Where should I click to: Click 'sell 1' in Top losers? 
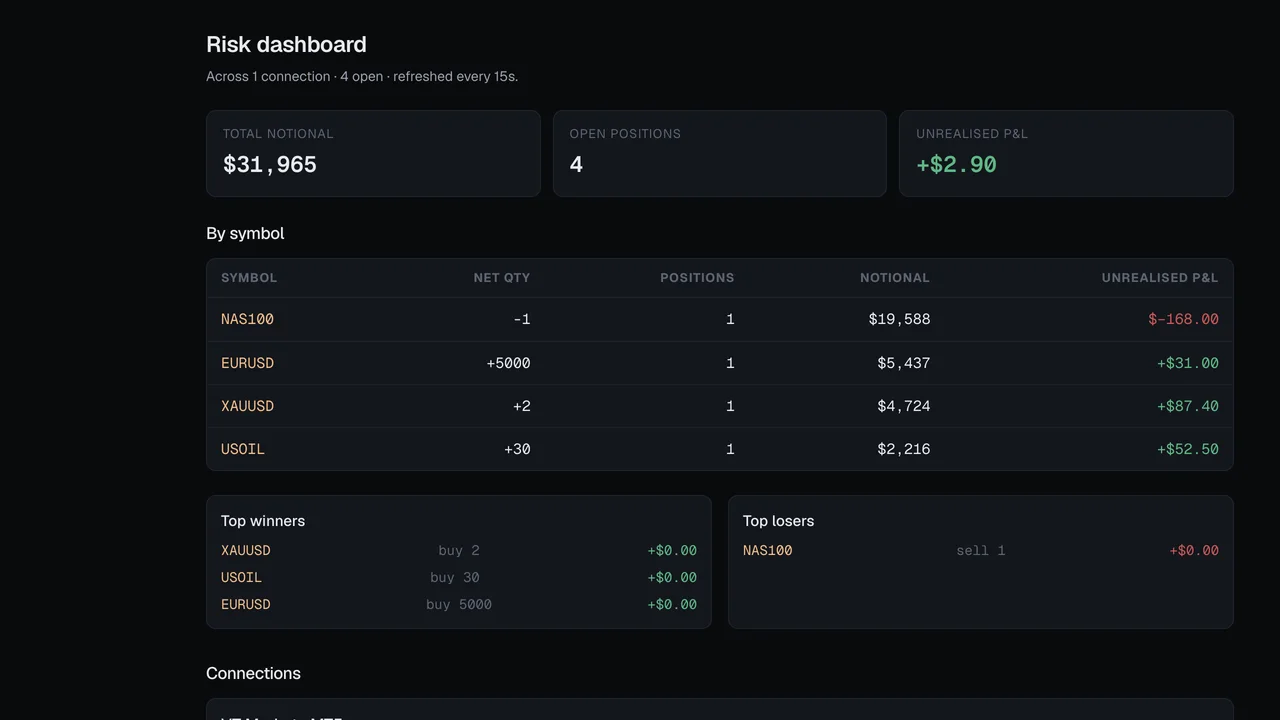point(981,550)
